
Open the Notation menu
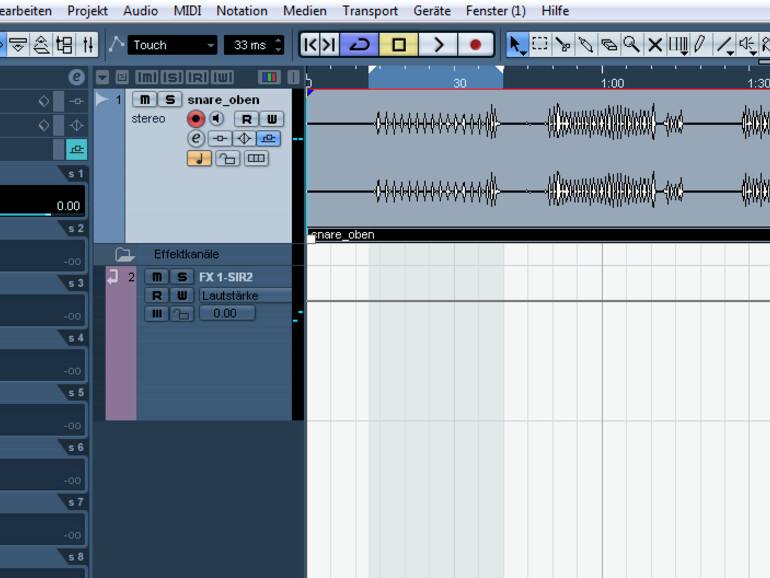(242, 11)
